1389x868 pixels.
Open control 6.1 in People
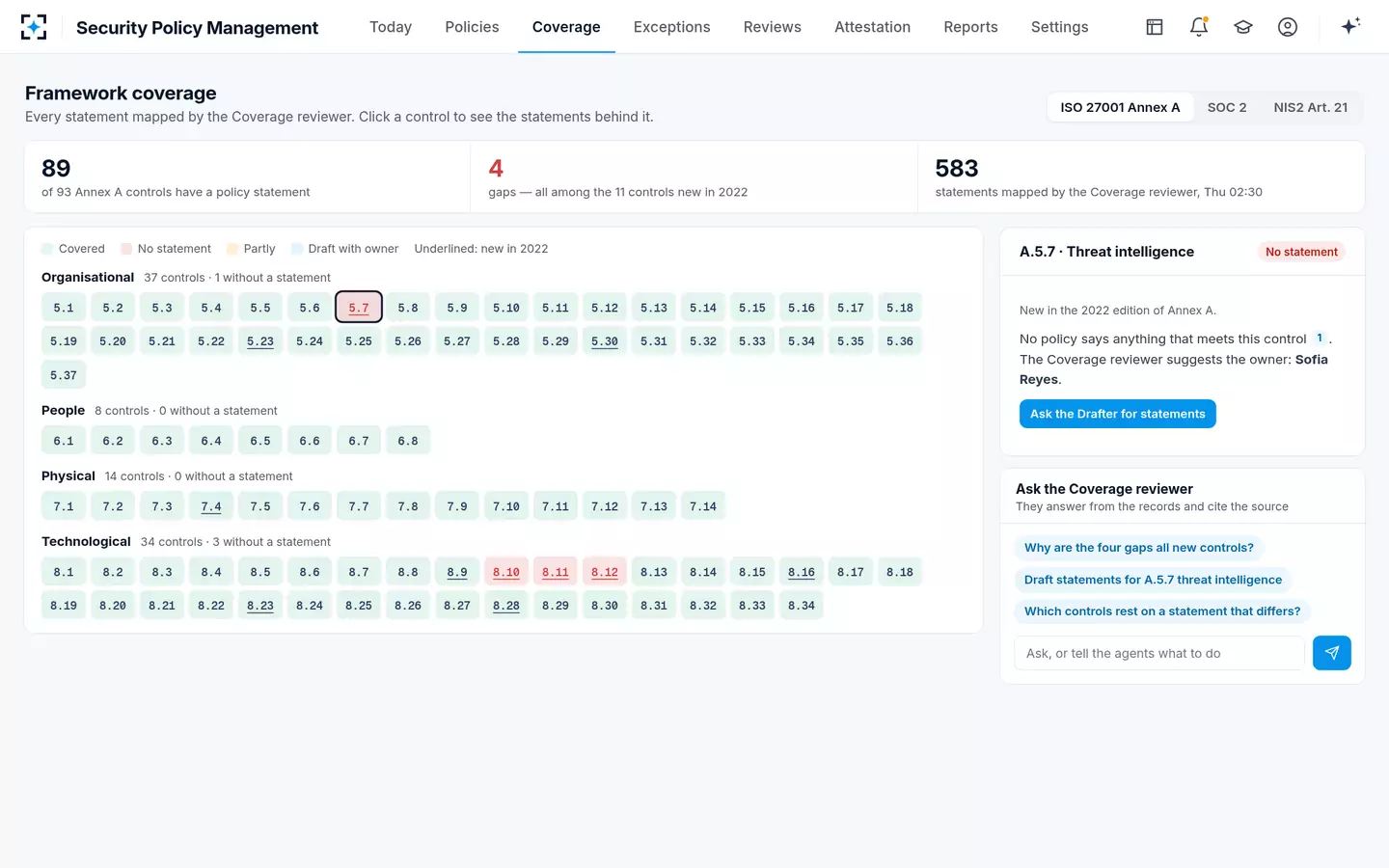(x=64, y=441)
